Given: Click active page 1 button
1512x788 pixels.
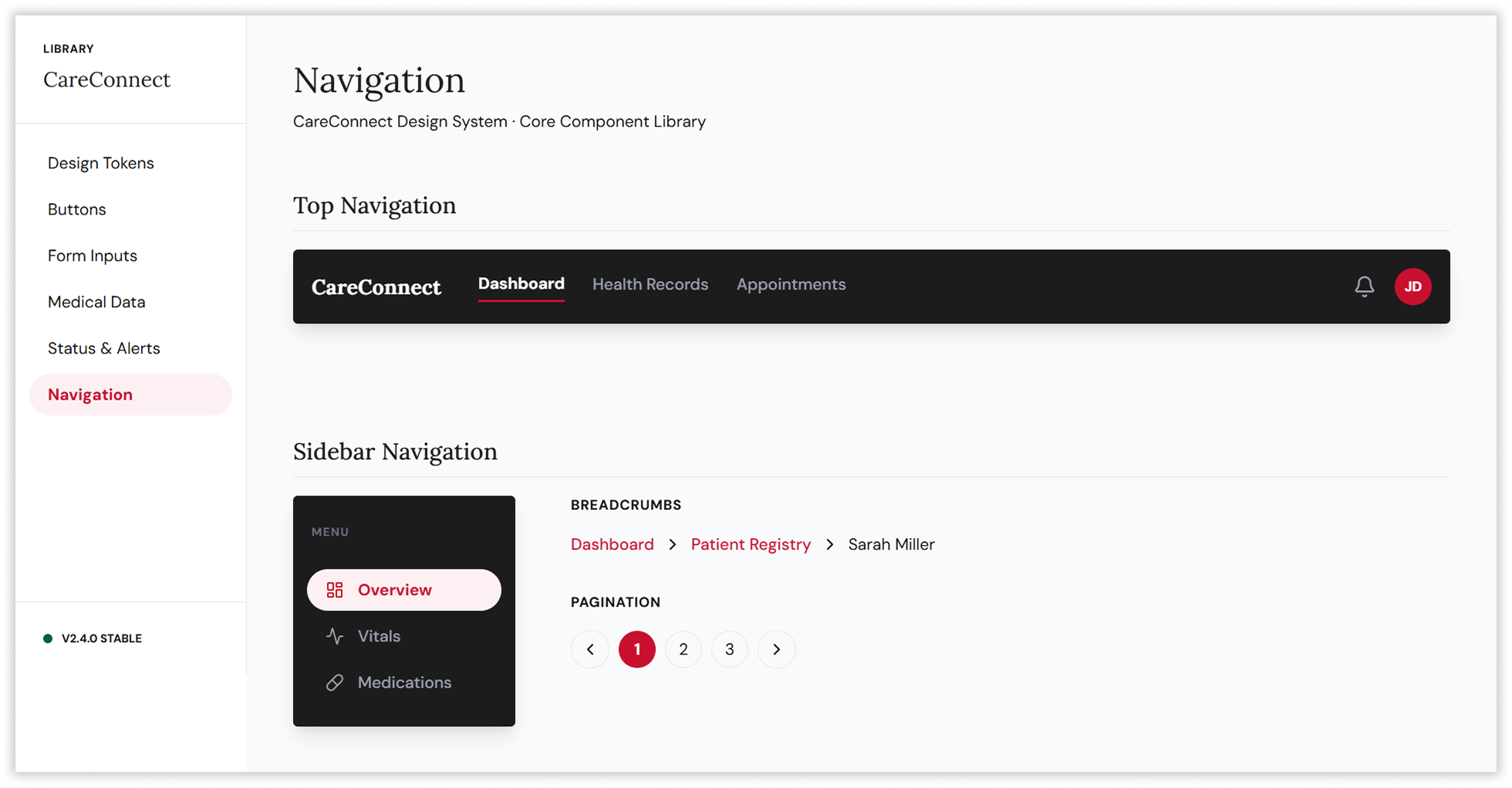Looking at the screenshot, I should pyautogui.click(x=636, y=649).
